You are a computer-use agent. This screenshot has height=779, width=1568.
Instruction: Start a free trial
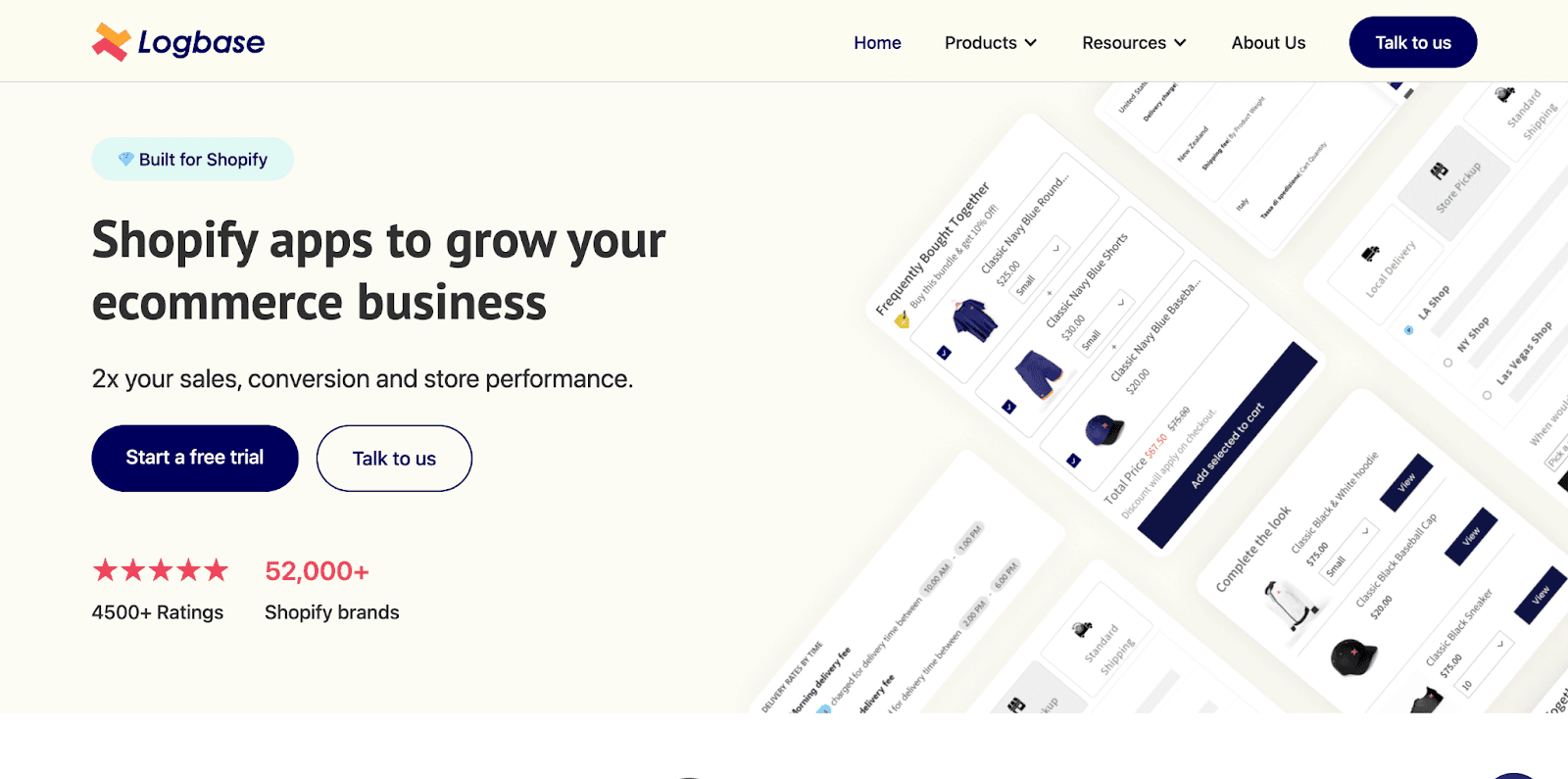click(195, 458)
